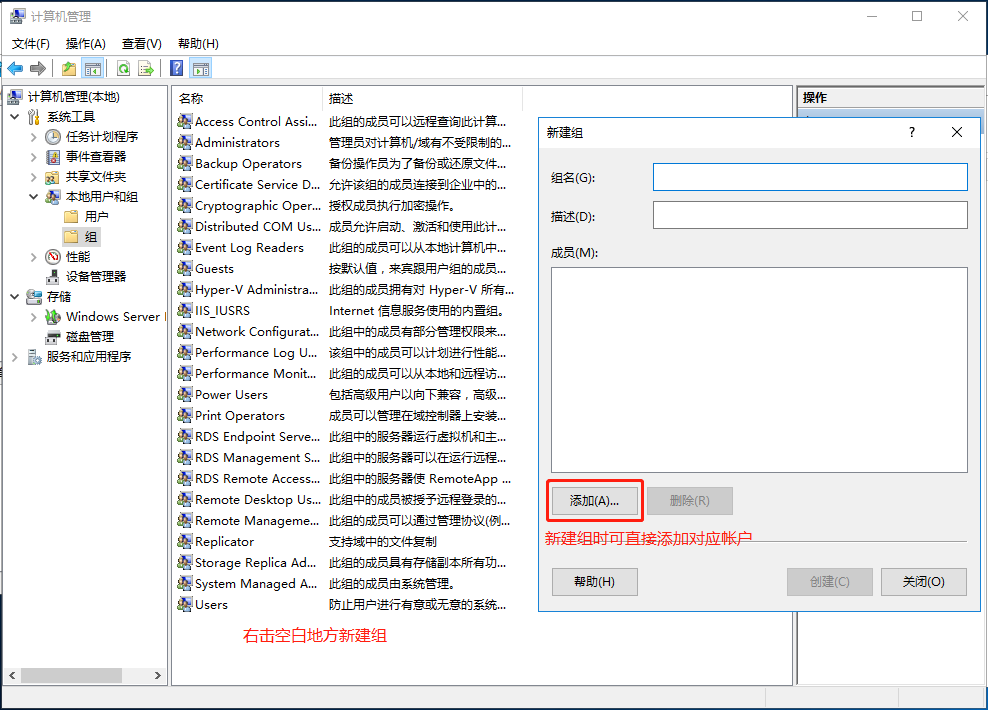Open Help via blue question mark icon
This screenshot has width=988, height=710.
176,68
